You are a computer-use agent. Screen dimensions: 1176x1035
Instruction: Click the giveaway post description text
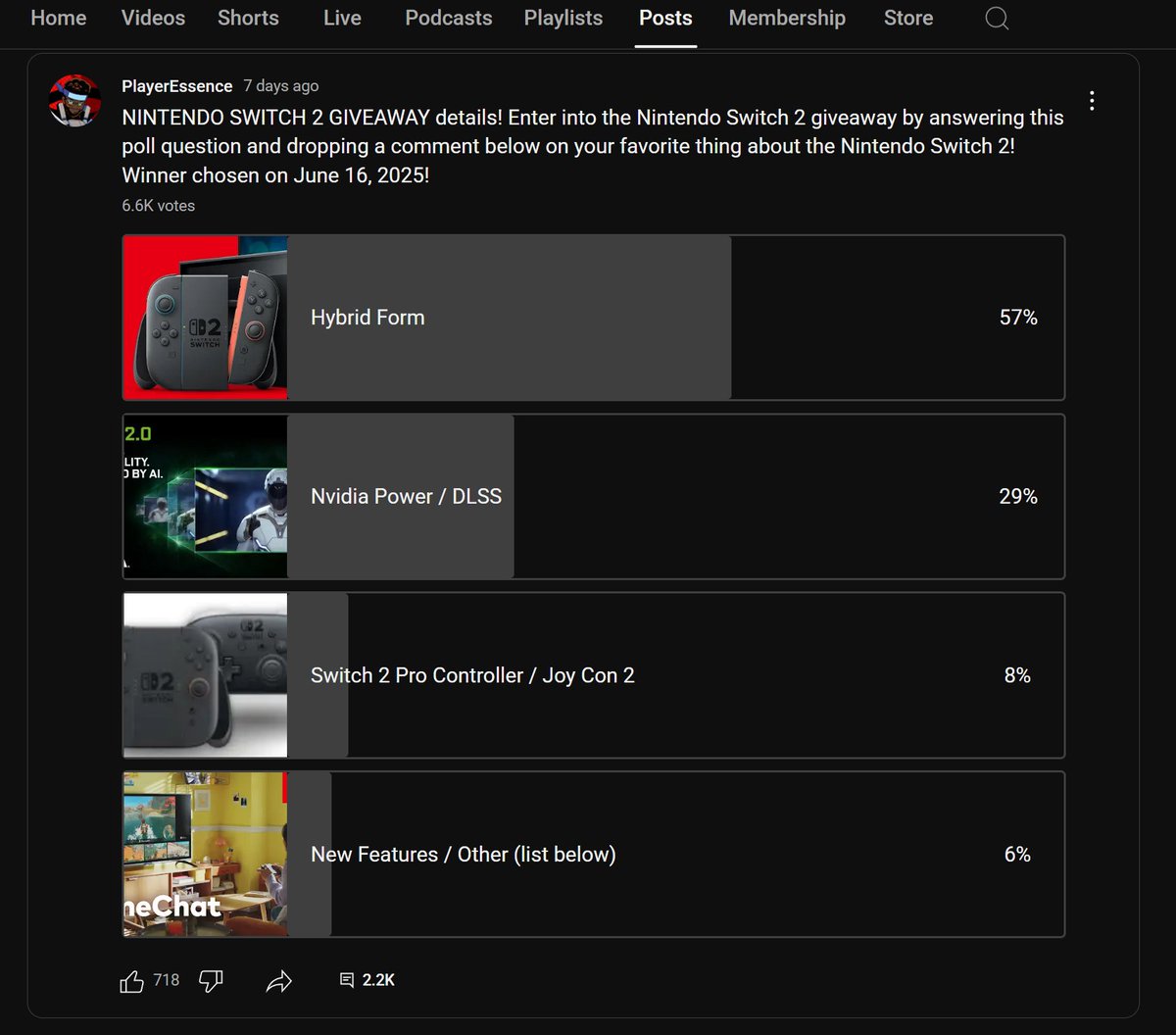[593, 147]
